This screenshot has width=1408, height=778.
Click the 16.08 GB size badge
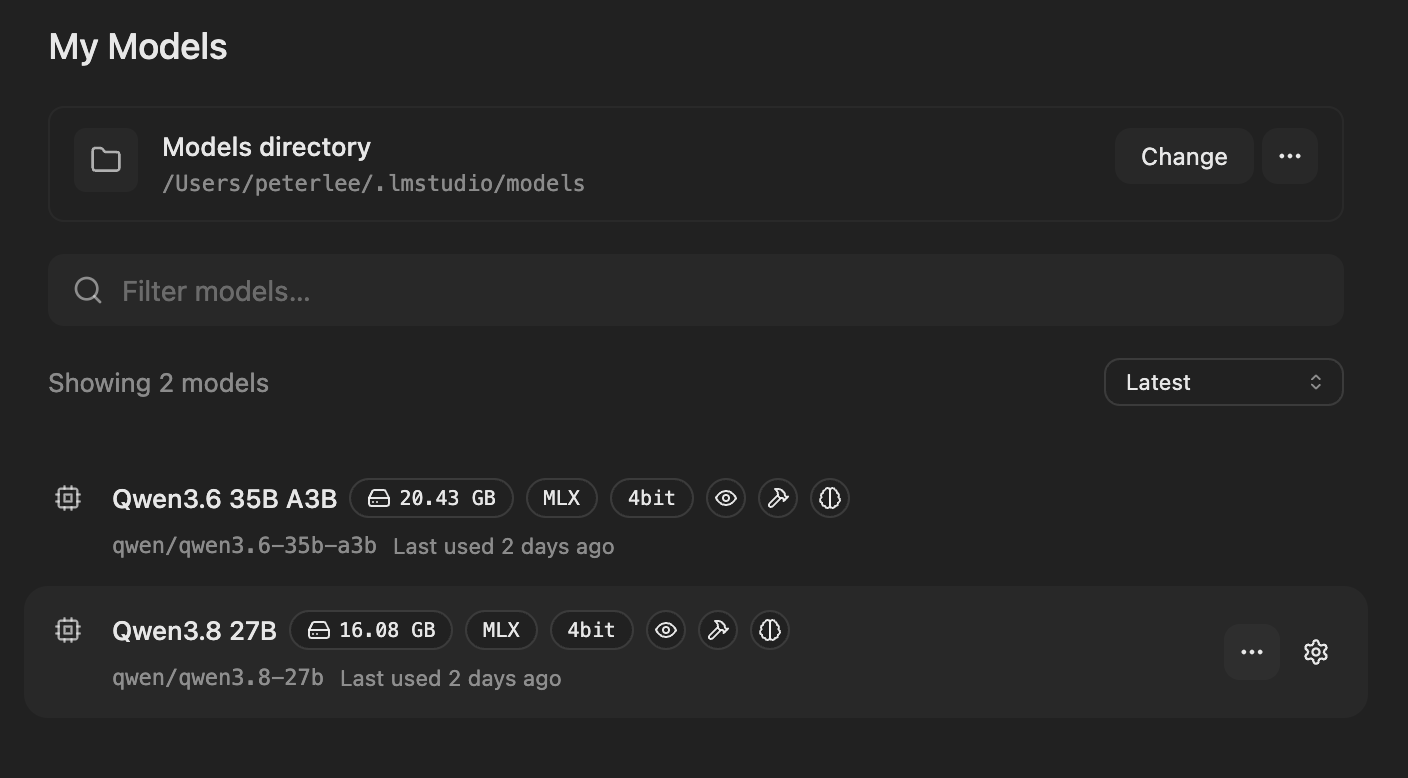pos(371,630)
